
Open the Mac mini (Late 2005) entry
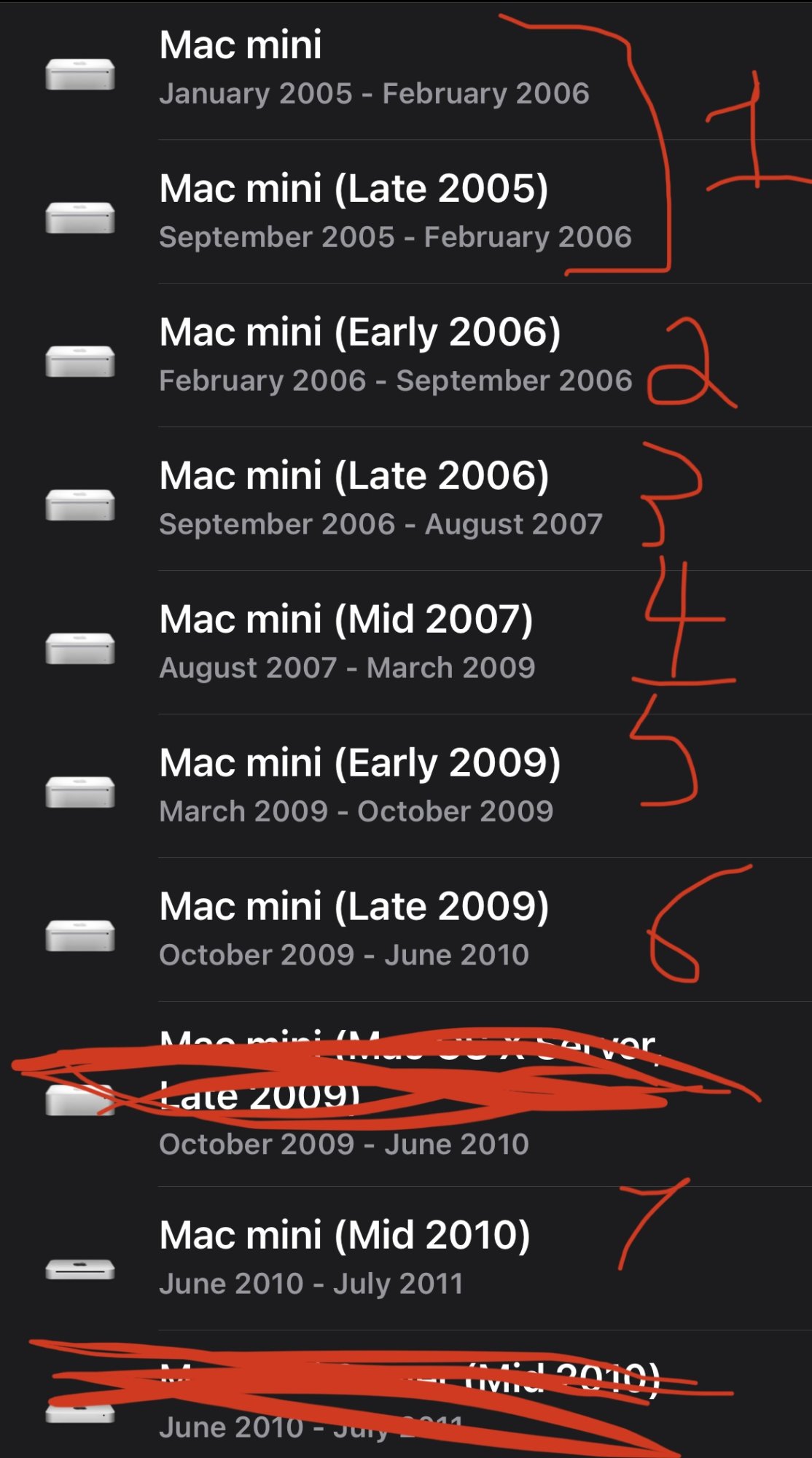click(406, 211)
